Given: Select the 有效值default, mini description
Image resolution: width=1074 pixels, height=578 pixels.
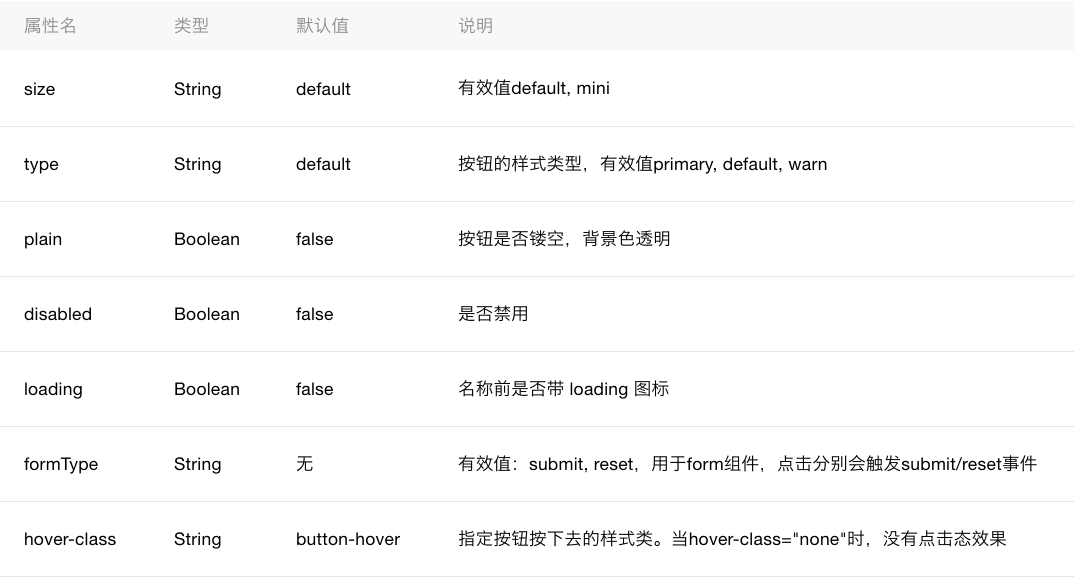Looking at the screenshot, I should tap(534, 89).
